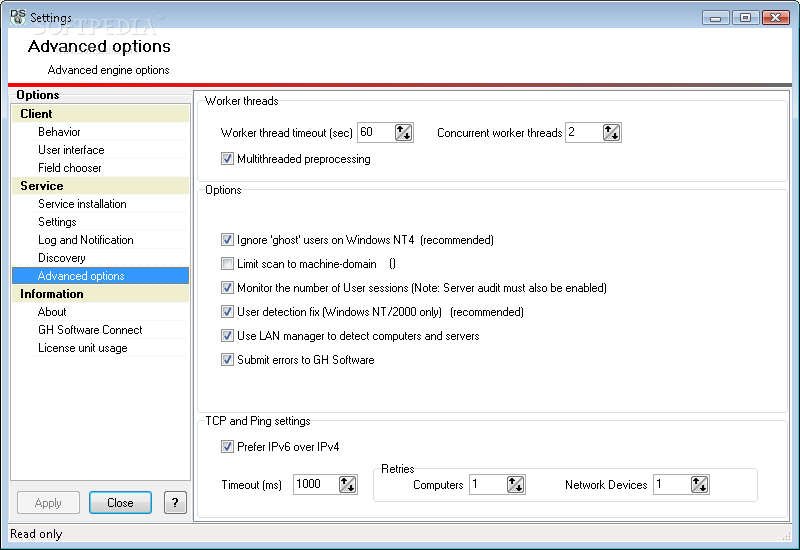Enable Limit scan to machine-domain
800x550 pixels.
227,264
